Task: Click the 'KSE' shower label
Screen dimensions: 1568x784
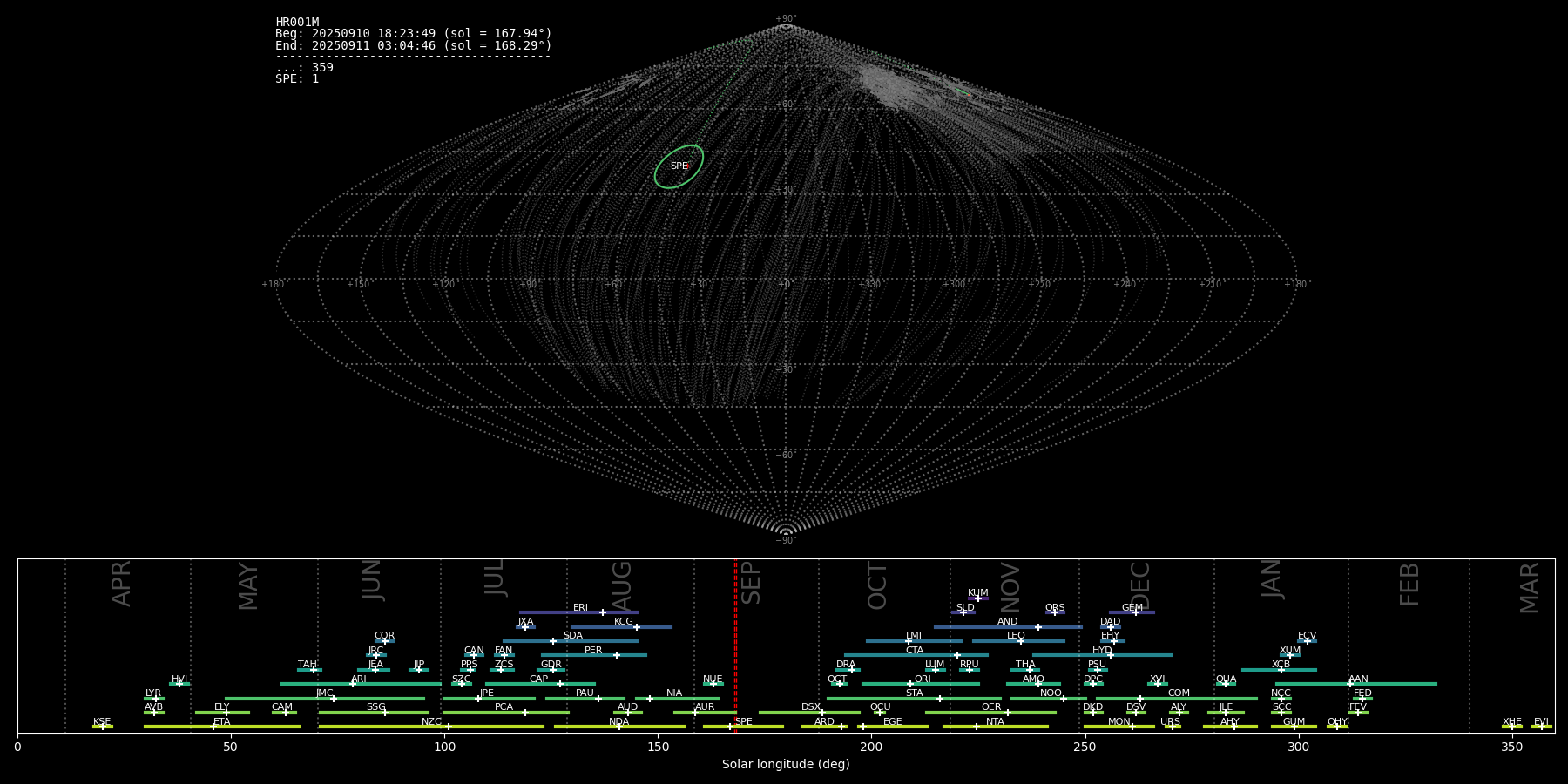Action: [102, 721]
